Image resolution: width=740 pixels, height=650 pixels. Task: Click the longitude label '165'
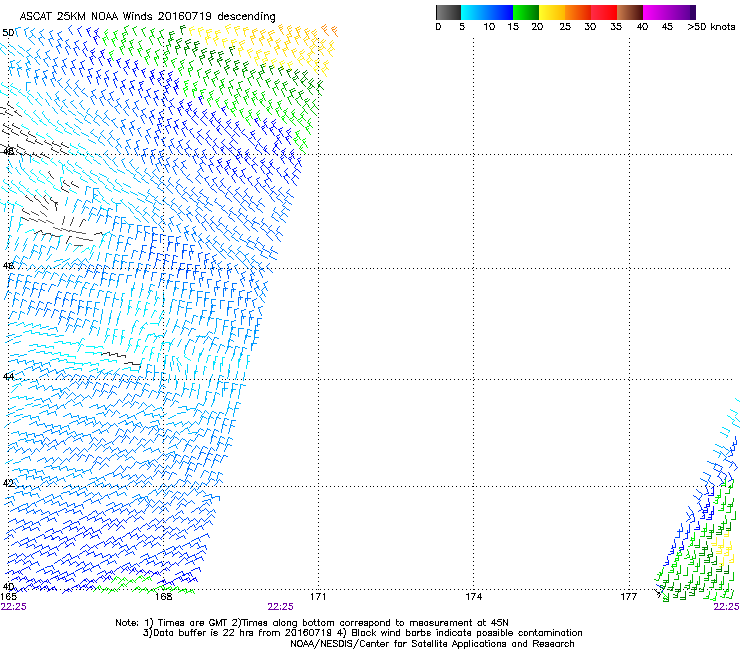point(8,597)
